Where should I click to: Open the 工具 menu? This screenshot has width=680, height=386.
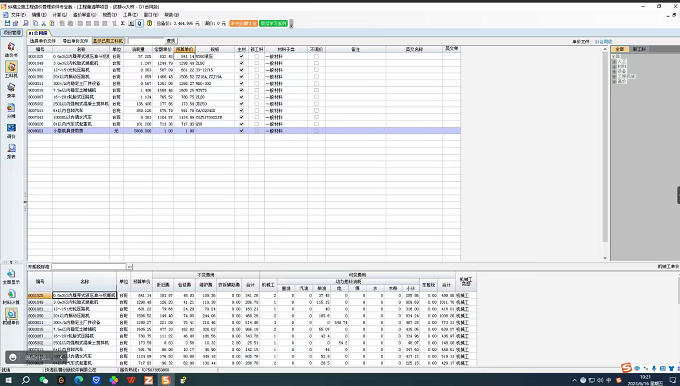(130, 15)
